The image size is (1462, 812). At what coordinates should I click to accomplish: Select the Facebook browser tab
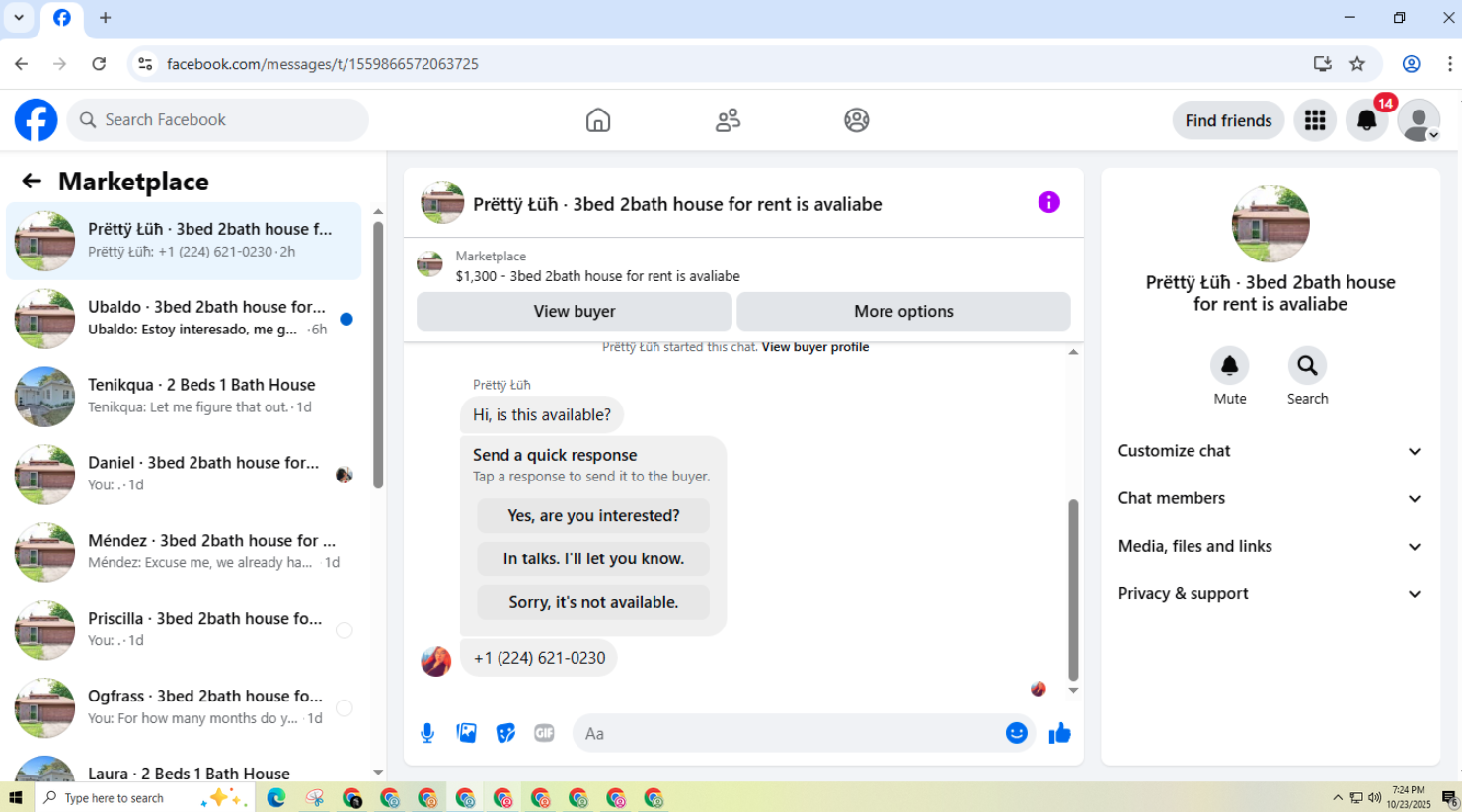[x=62, y=19]
